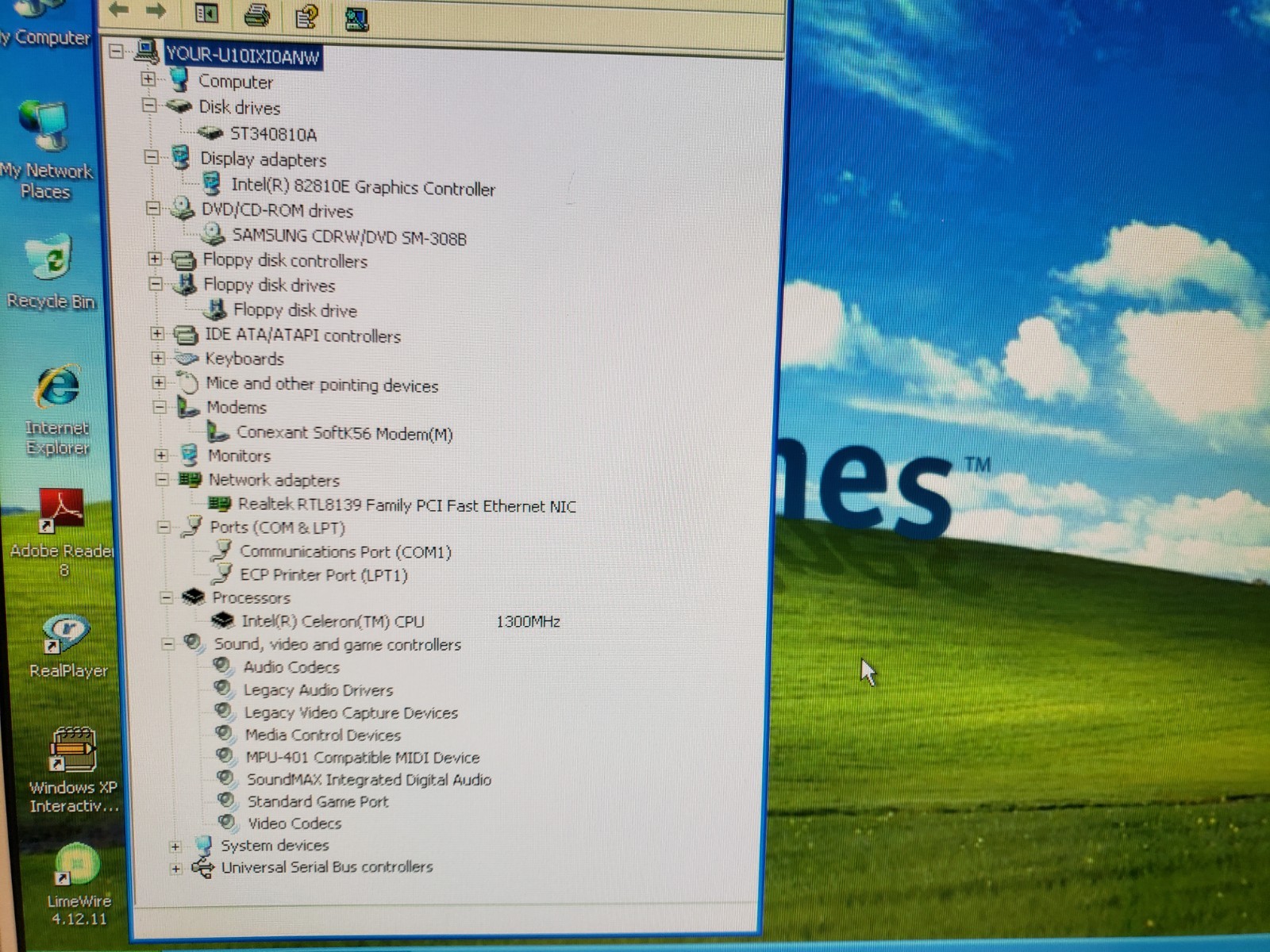Select Media Control Devices
This screenshot has width=1270, height=952.
pyautogui.click(x=323, y=735)
